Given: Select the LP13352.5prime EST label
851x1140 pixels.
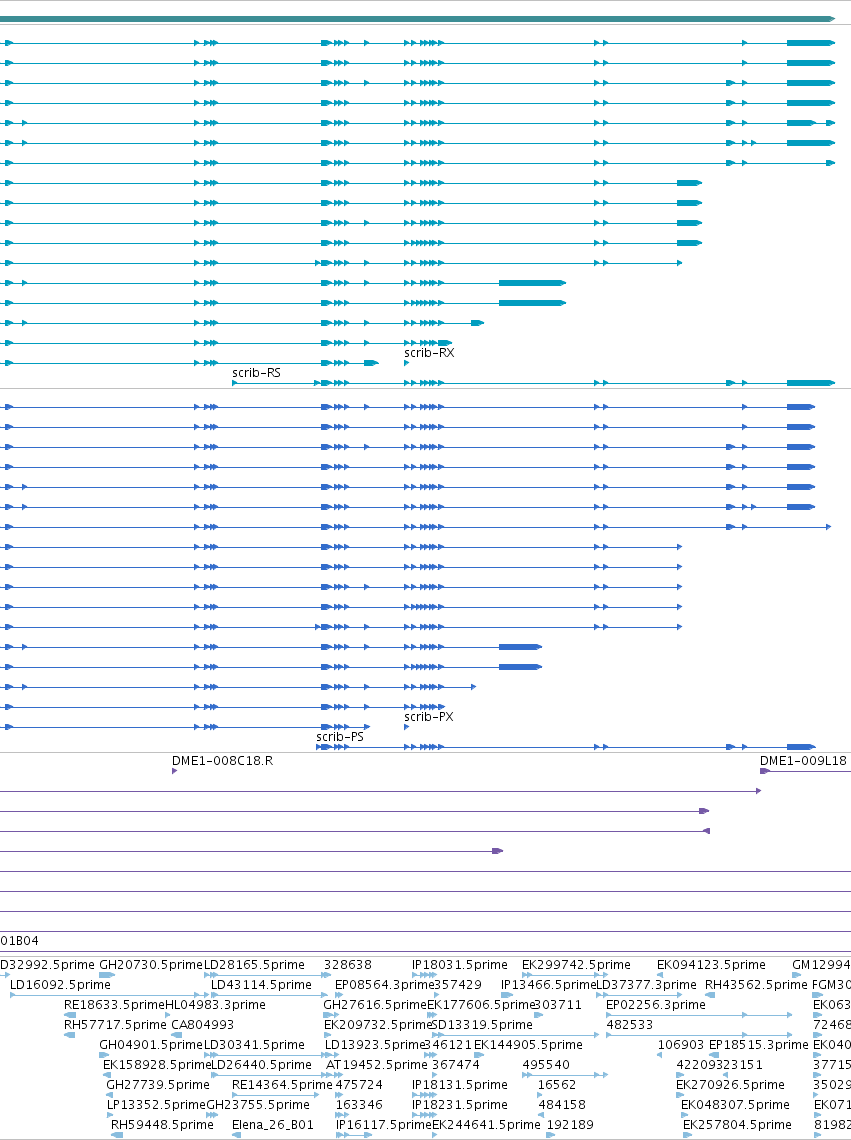Looking at the screenshot, I should [x=156, y=1105].
